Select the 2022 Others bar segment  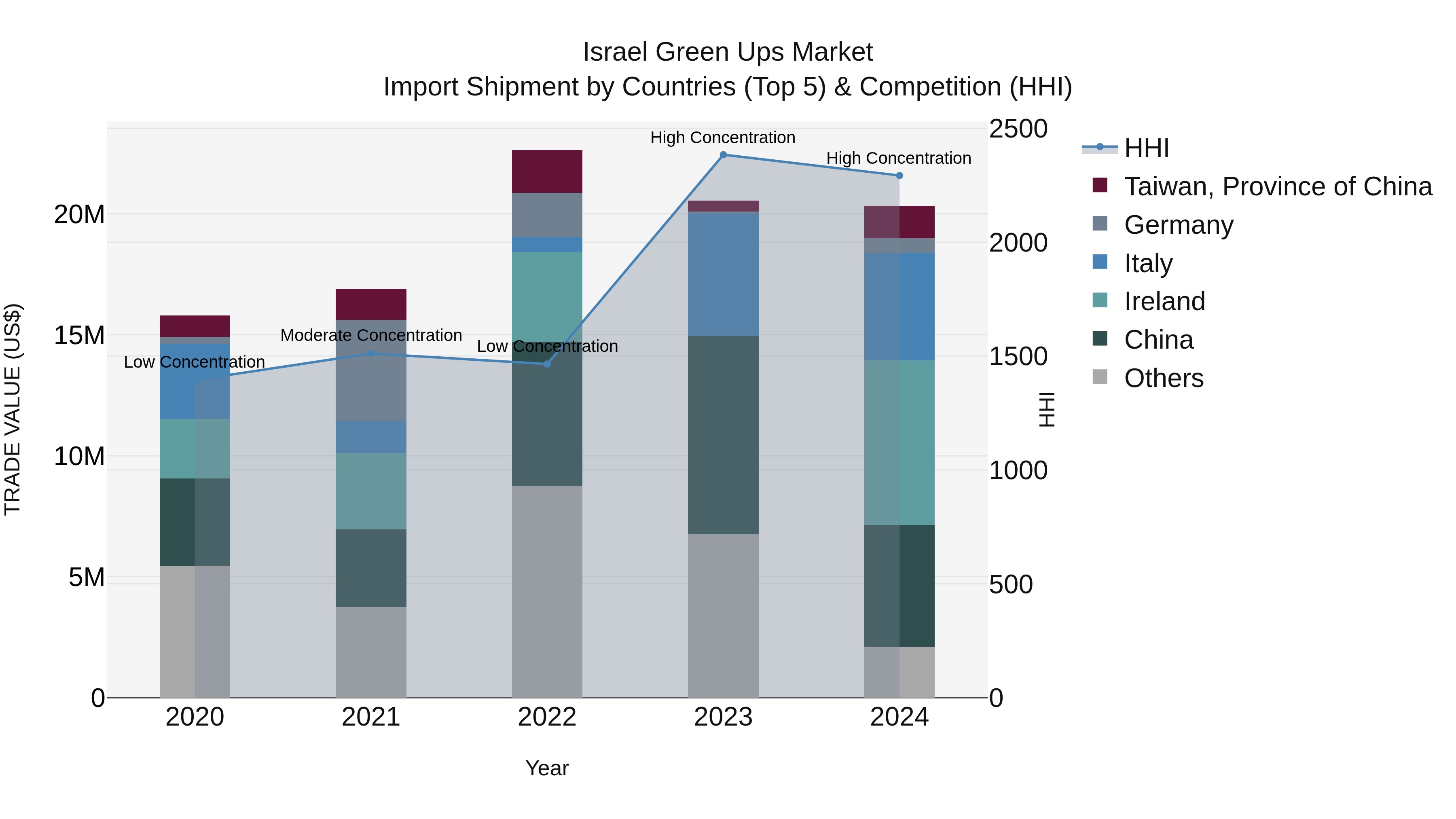[547, 592]
